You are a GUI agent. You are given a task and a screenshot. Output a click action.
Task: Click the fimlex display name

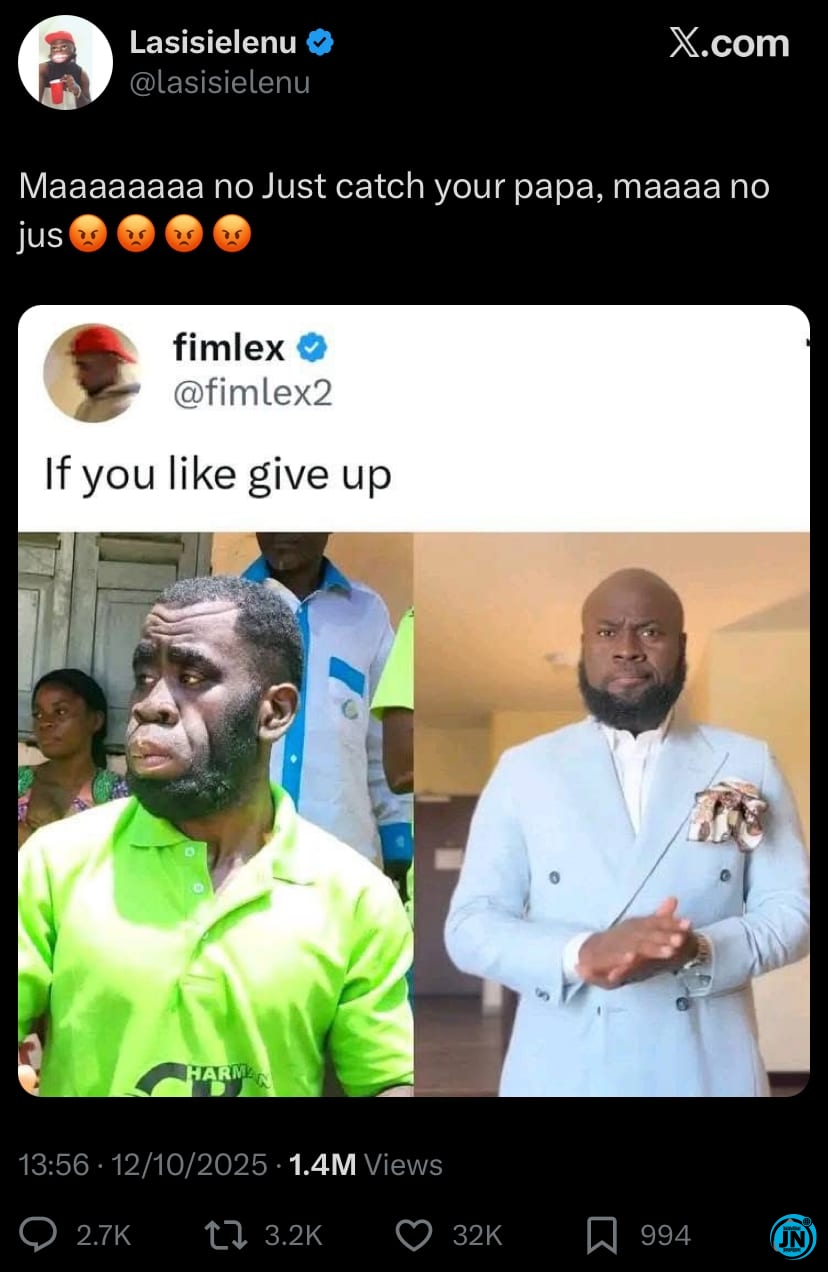[230, 348]
